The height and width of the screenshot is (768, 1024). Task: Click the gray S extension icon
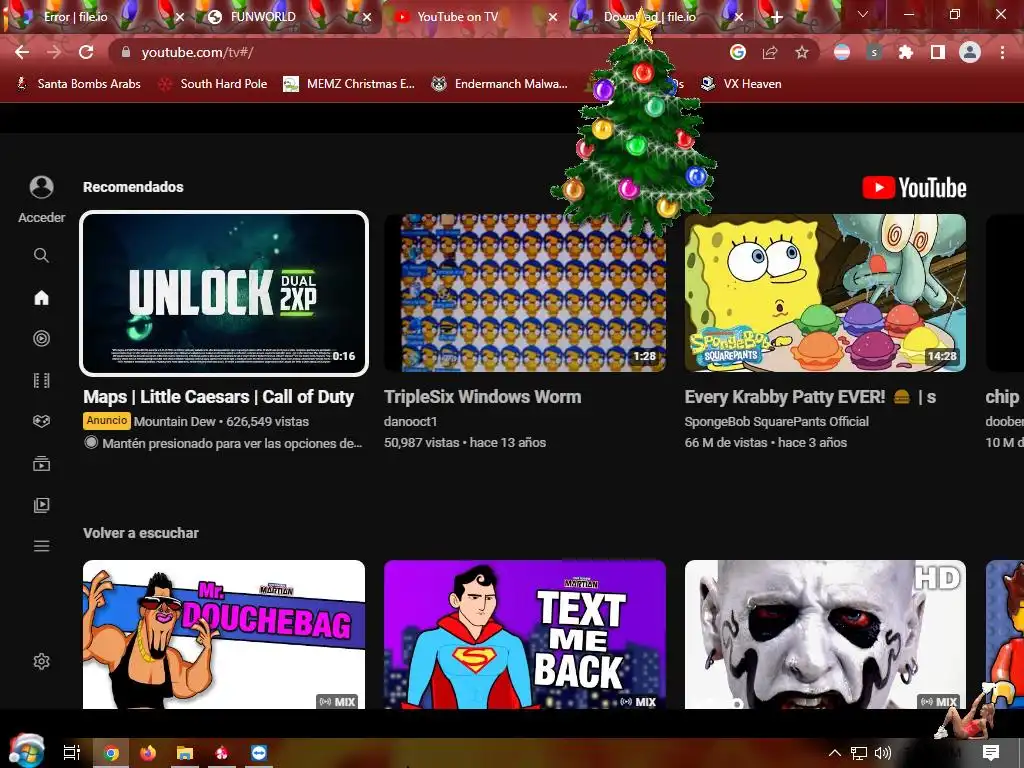pyautogui.click(x=874, y=52)
